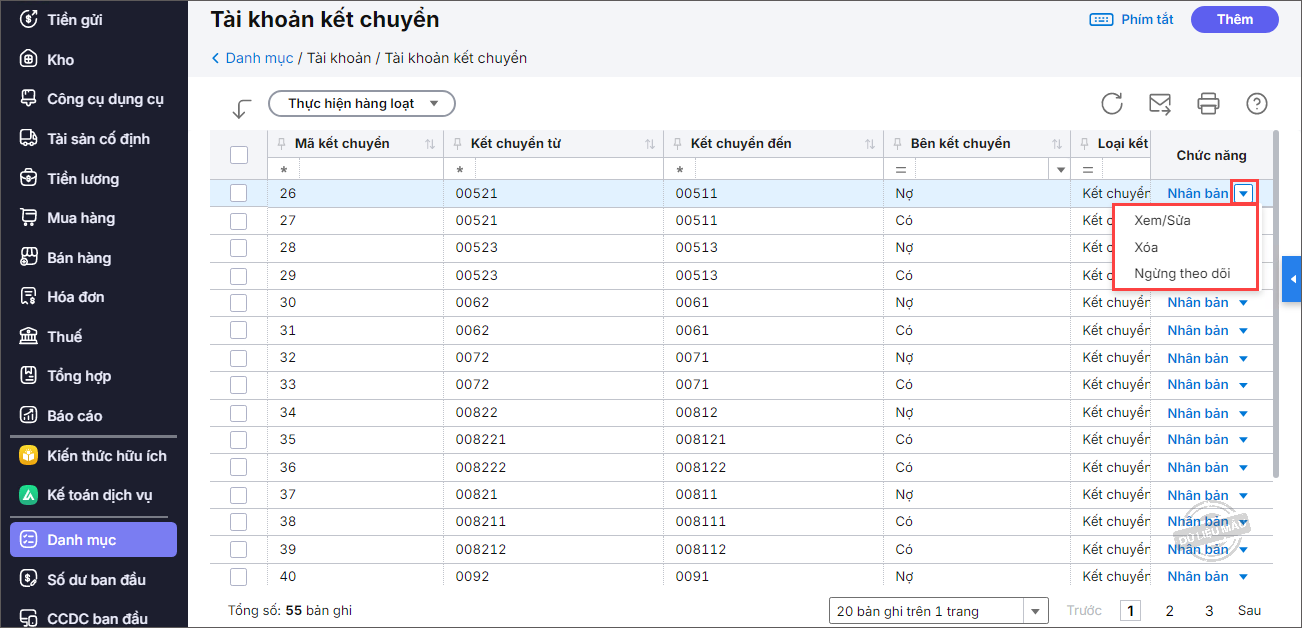Image resolution: width=1302 pixels, height=628 pixels.
Task: Open the help question mark icon
Action: (1257, 104)
